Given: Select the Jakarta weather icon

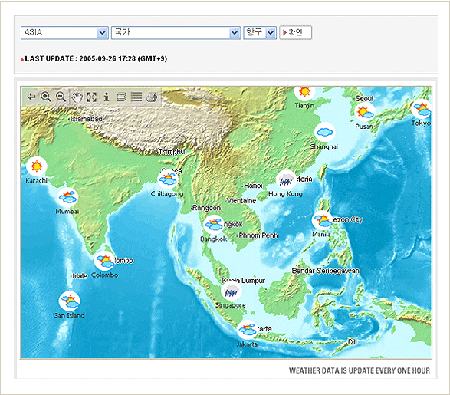Looking at the screenshot, I should tap(247, 329).
